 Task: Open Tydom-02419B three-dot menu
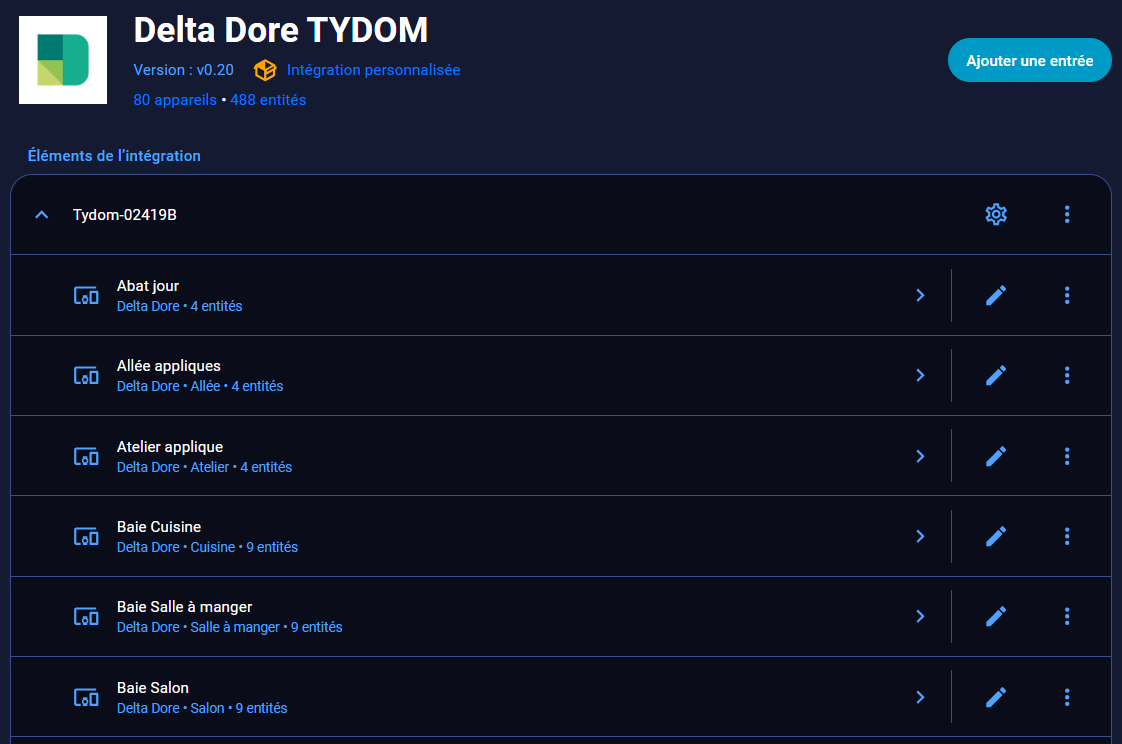click(x=1066, y=215)
